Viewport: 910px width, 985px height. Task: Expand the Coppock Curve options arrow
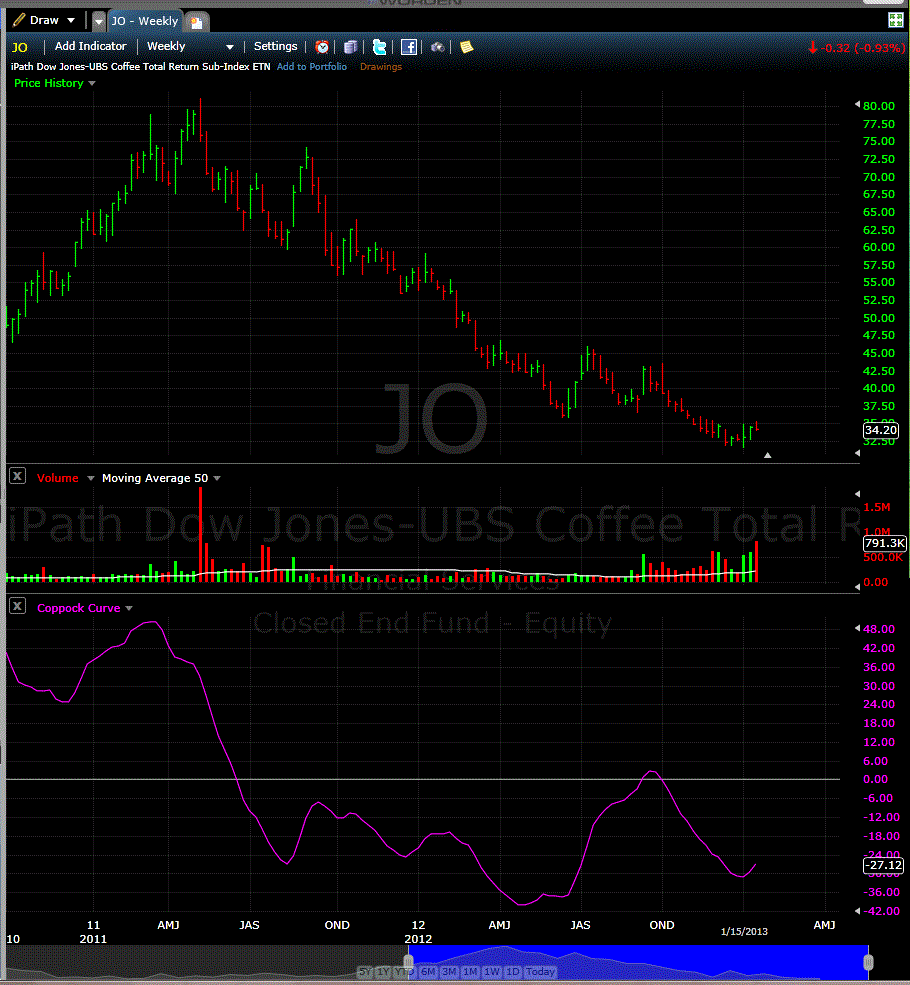[x=129, y=608]
